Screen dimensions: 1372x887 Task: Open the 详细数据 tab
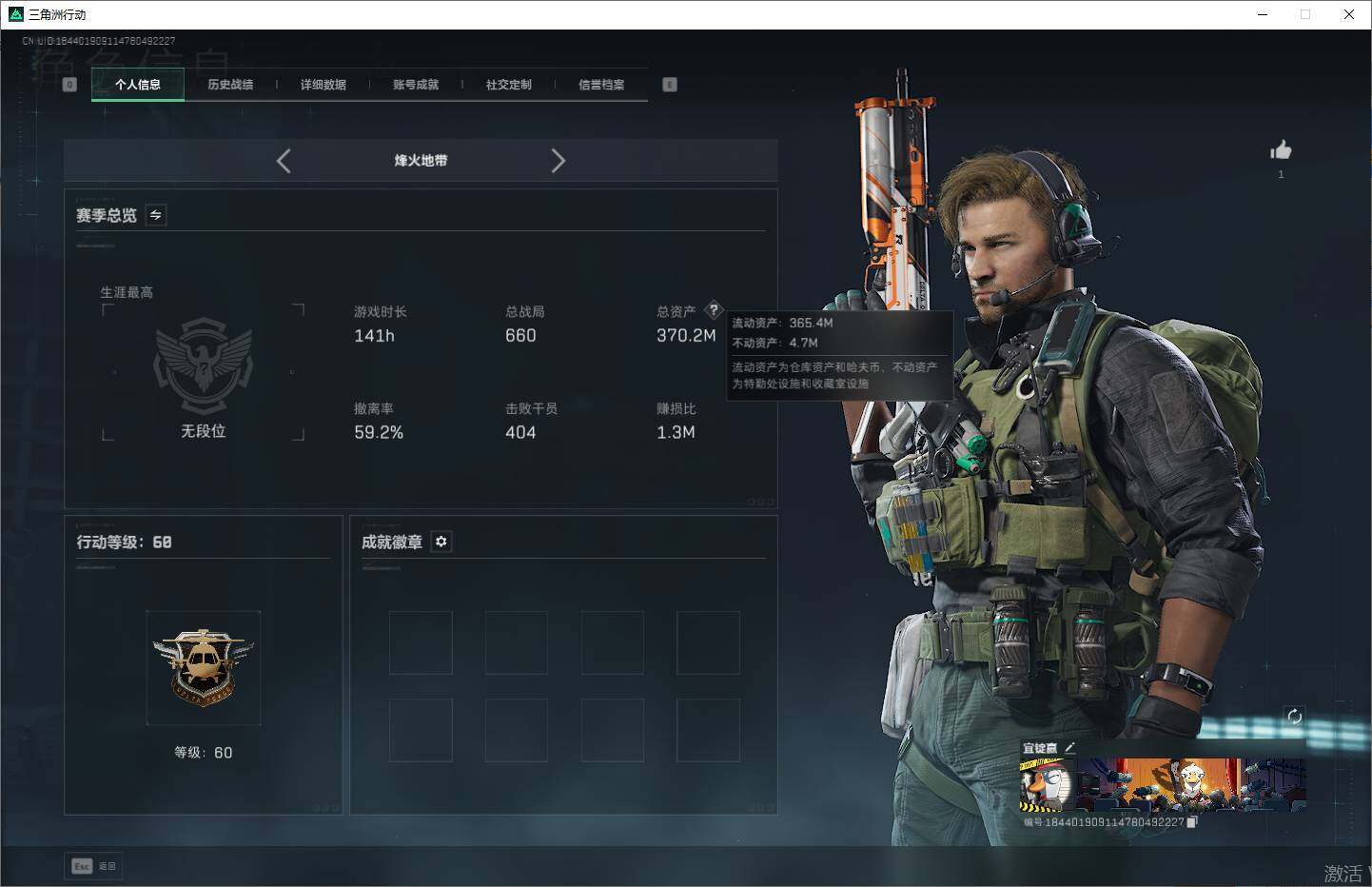tap(323, 85)
